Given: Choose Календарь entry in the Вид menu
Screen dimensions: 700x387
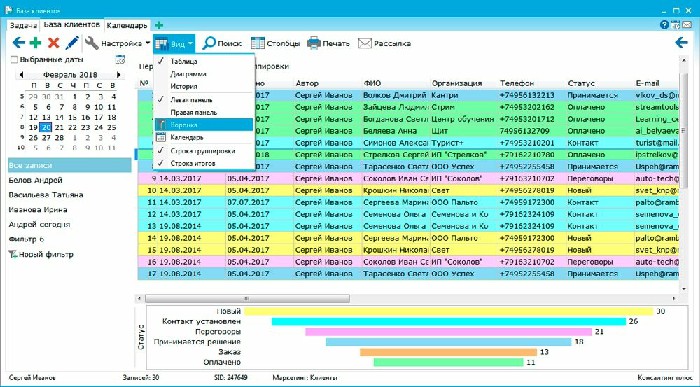Looking at the screenshot, I should click(204, 137).
